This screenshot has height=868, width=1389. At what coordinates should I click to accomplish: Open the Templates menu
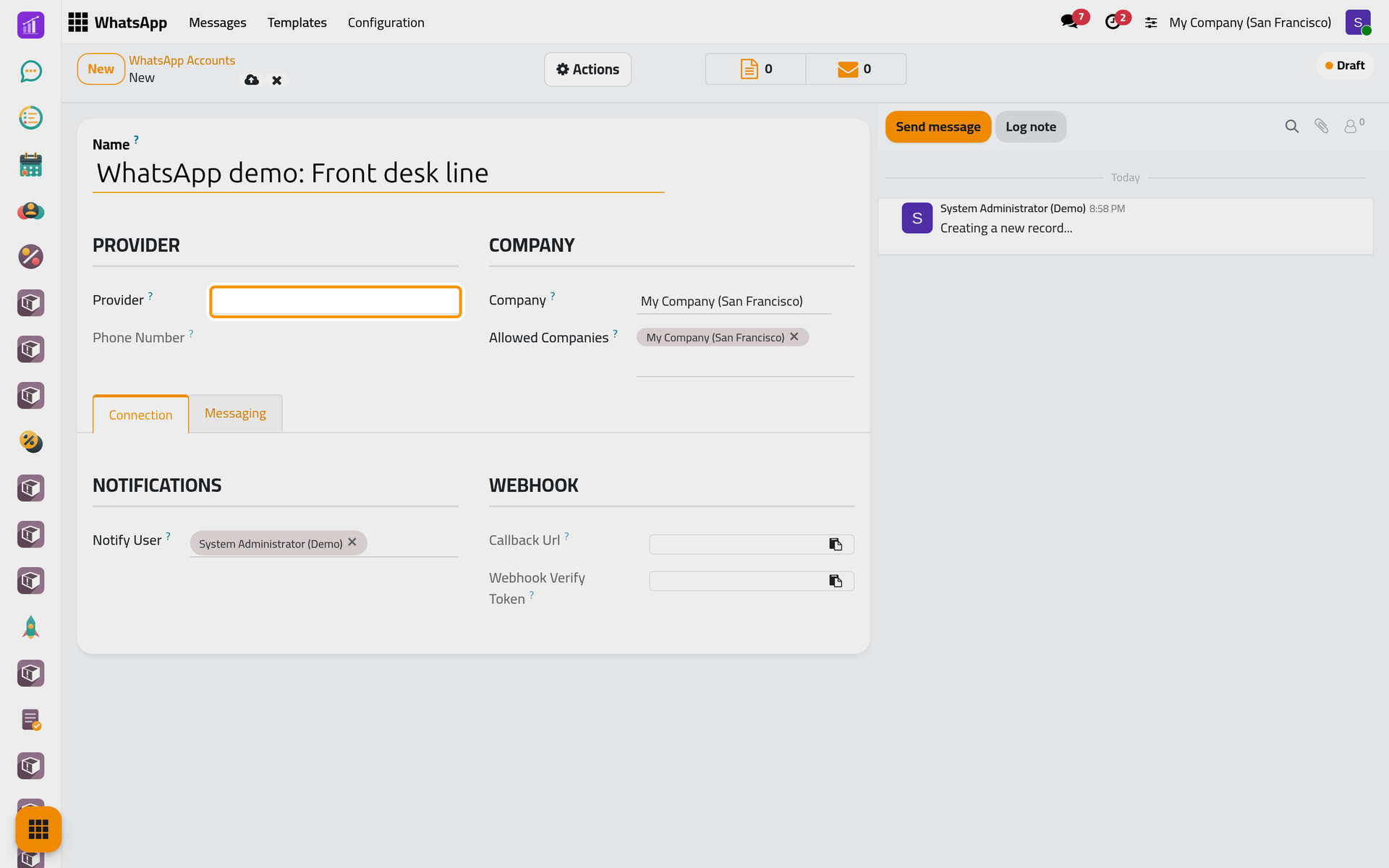coord(297,22)
